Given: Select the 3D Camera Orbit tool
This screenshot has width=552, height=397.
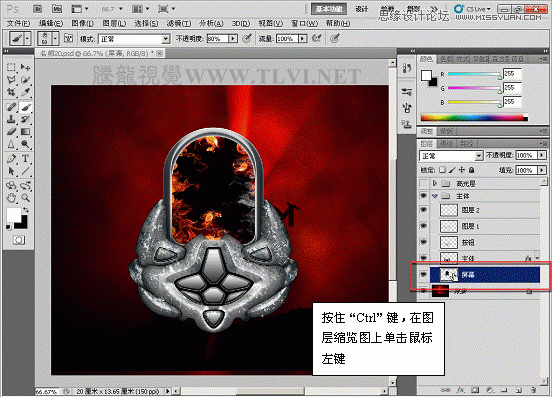Looking at the screenshot, I should (x=25, y=185).
